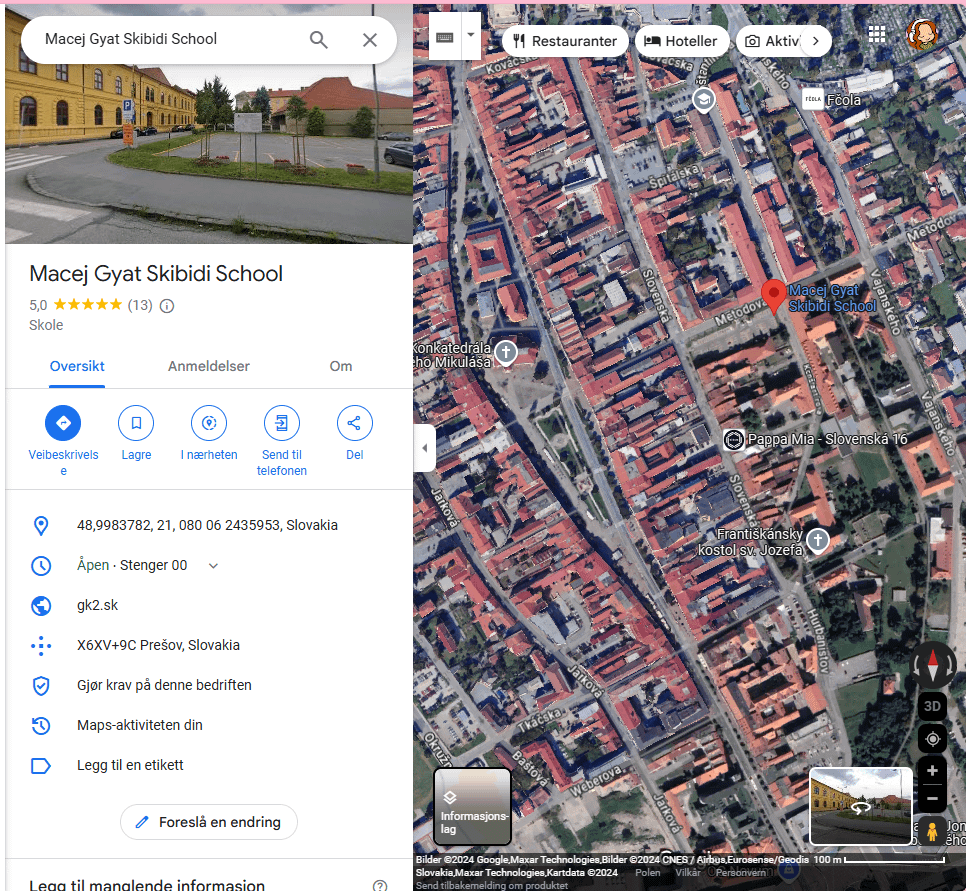This screenshot has width=966, height=891.
Task: Click the Street View pegman icon
Action: (932, 831)
